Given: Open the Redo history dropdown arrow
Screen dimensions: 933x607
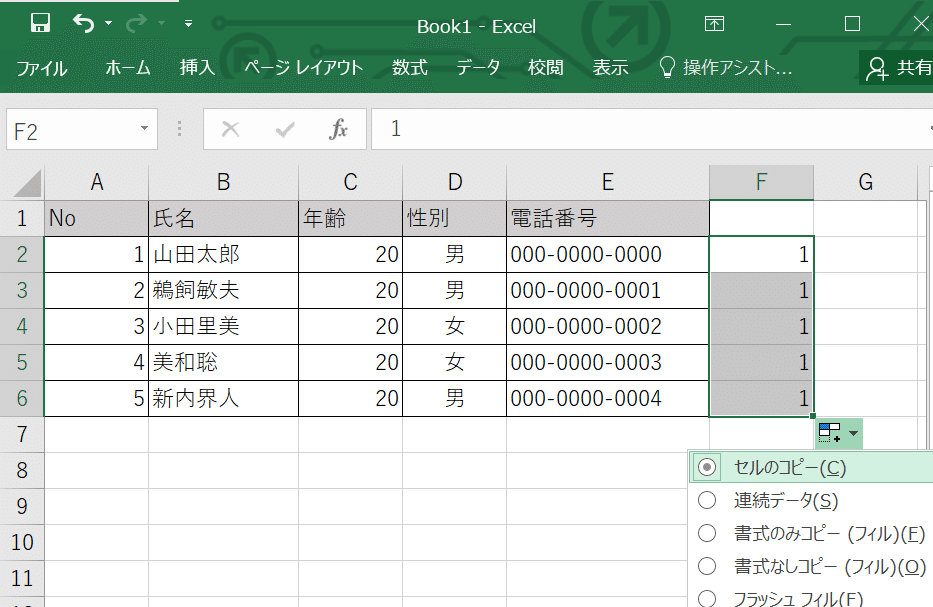Looking at the screenshot, I should (161, 23).
